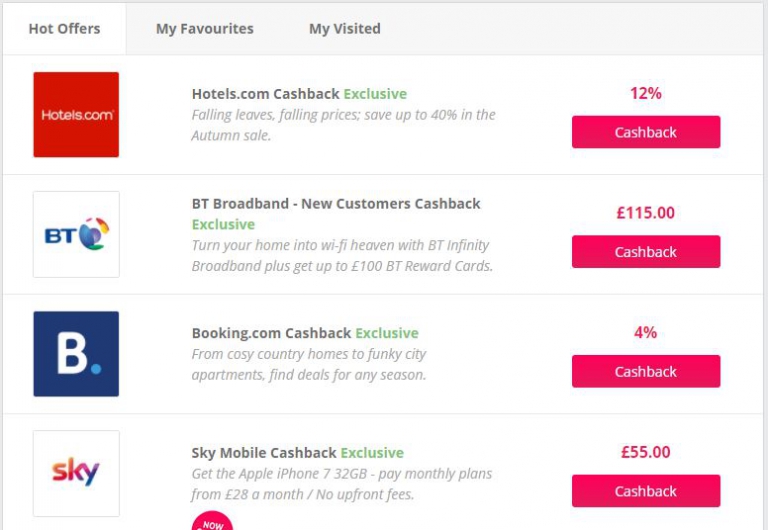
Task: Open the Sky Mobile Cashback offer title
Action: [x=264, y=453]
